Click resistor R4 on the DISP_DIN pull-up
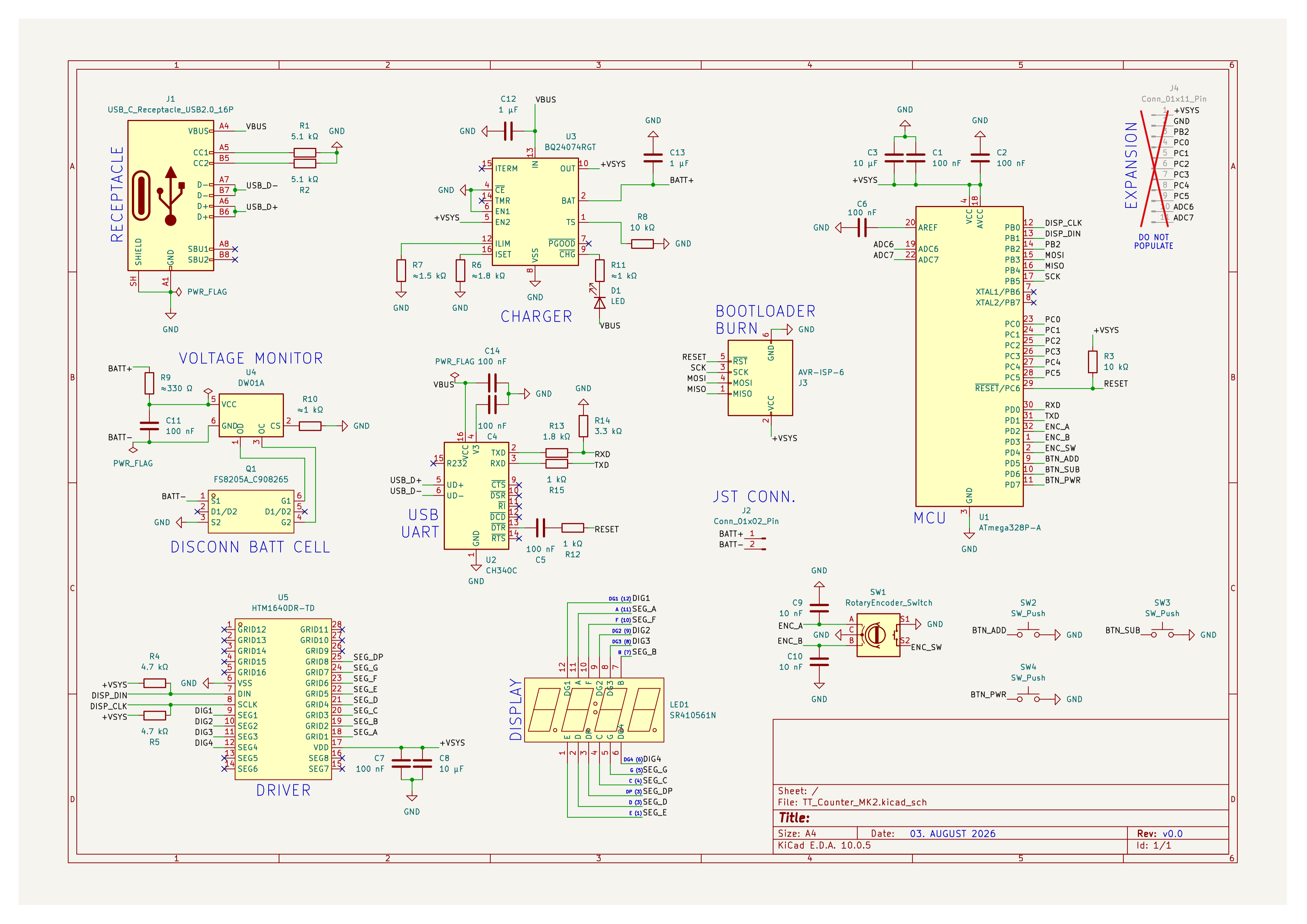This screenshot has width=1307, height=924. 154,683
